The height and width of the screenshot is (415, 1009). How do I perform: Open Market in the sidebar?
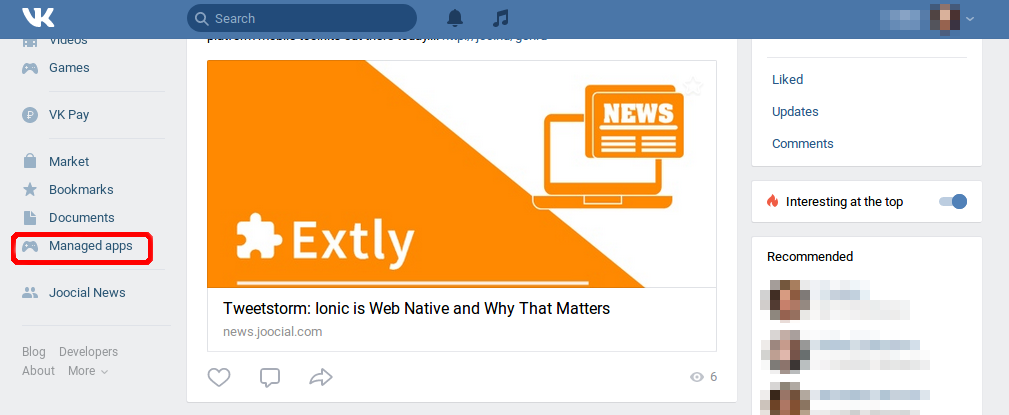click(69, 161)
